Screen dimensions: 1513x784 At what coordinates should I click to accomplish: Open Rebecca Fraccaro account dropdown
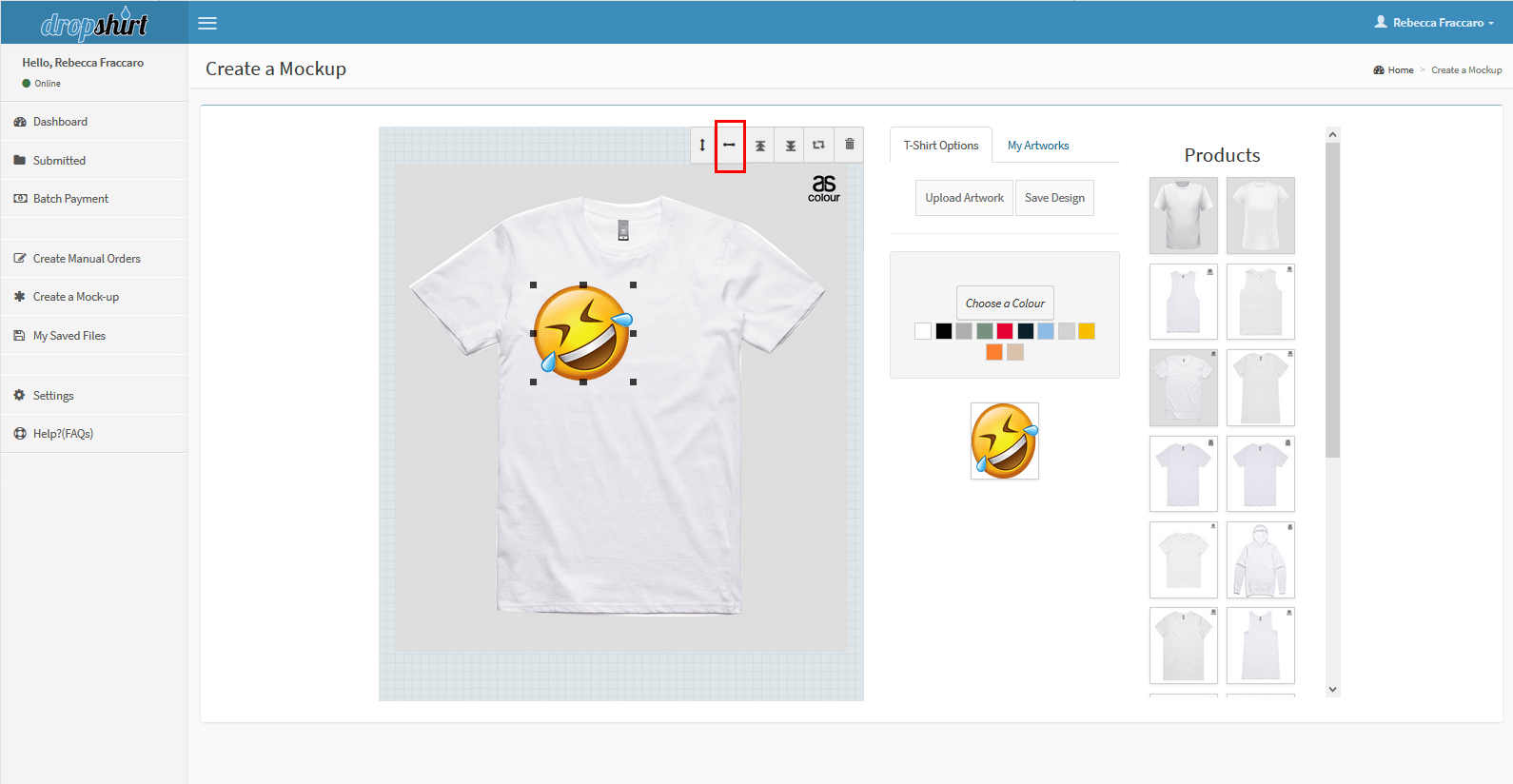1434,22
